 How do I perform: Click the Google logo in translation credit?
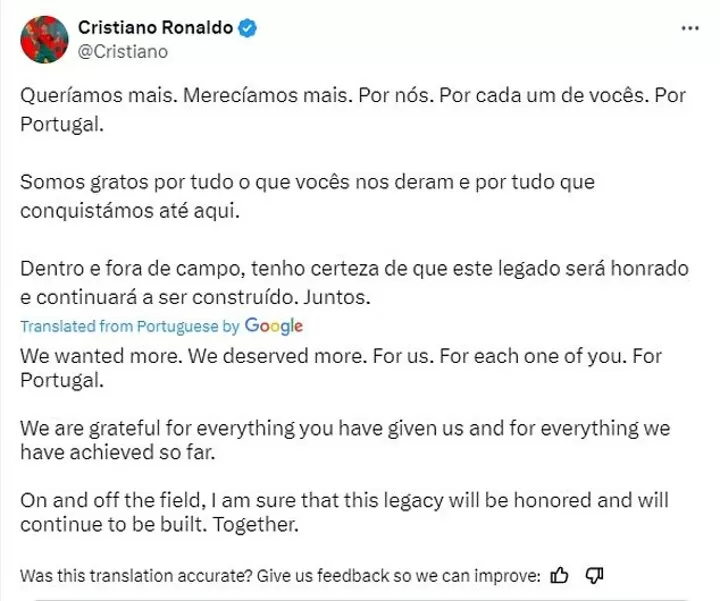tap(274, 326)
